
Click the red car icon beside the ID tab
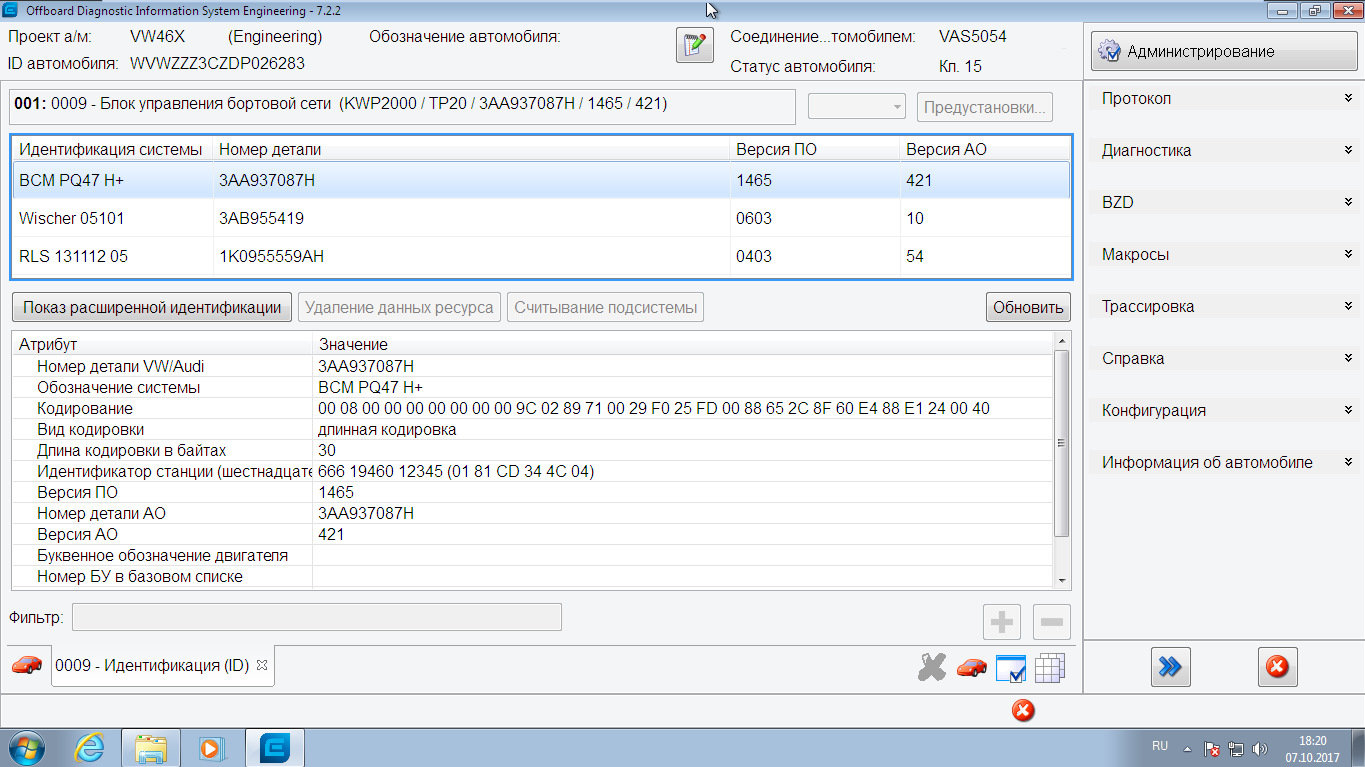coord(27,665)
